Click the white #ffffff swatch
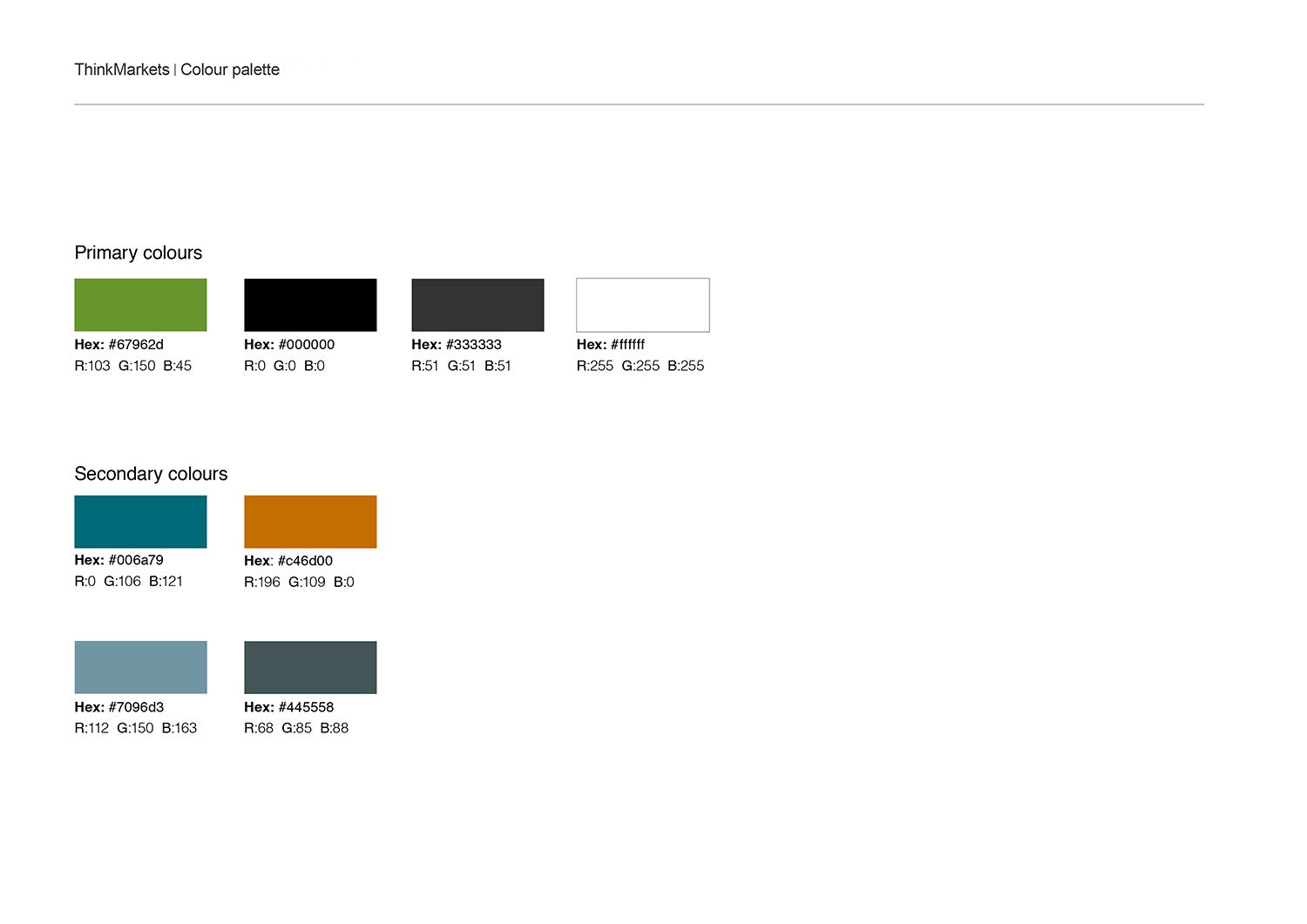The image size is (1307, 924). click(643, 305)
